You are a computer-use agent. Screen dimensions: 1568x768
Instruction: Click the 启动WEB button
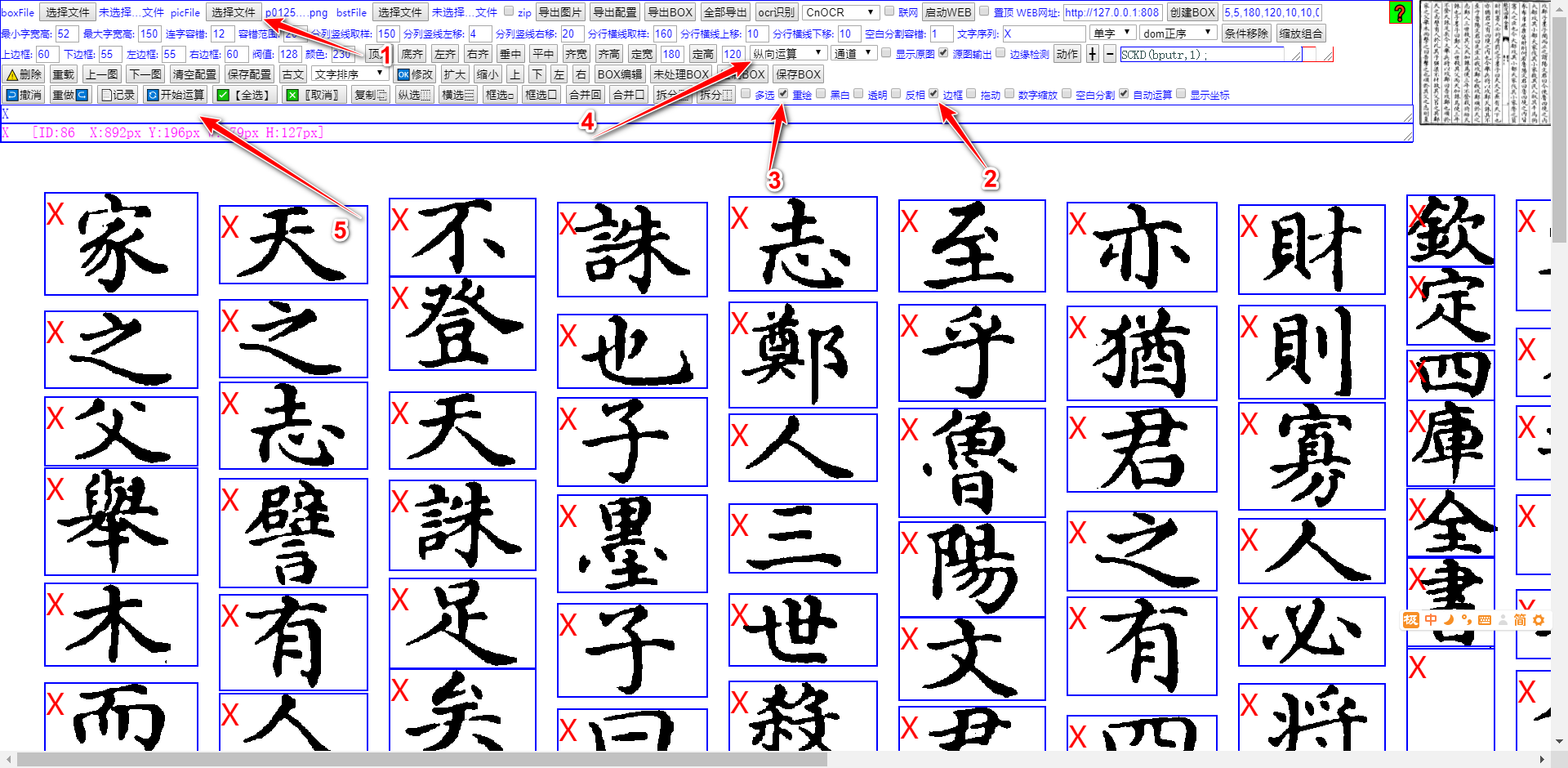pos(947,11)
